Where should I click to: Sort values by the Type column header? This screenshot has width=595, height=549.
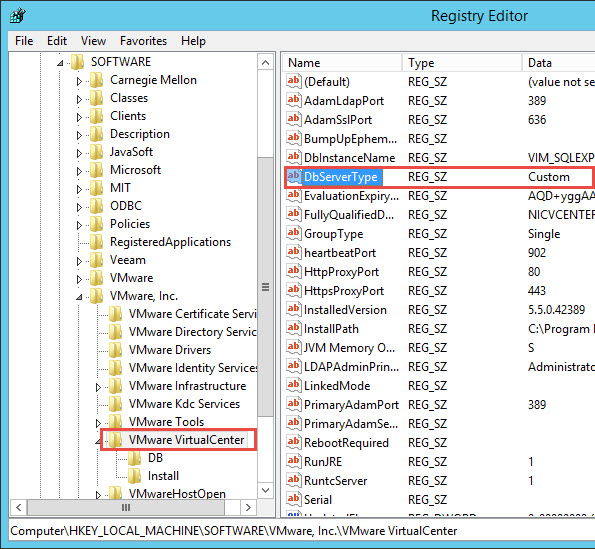click(462, 63)
